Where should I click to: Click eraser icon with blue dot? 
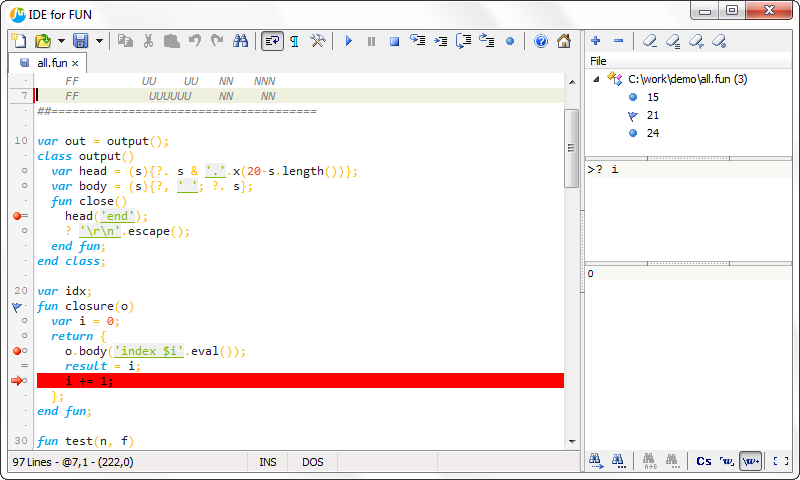pos(719,41)
